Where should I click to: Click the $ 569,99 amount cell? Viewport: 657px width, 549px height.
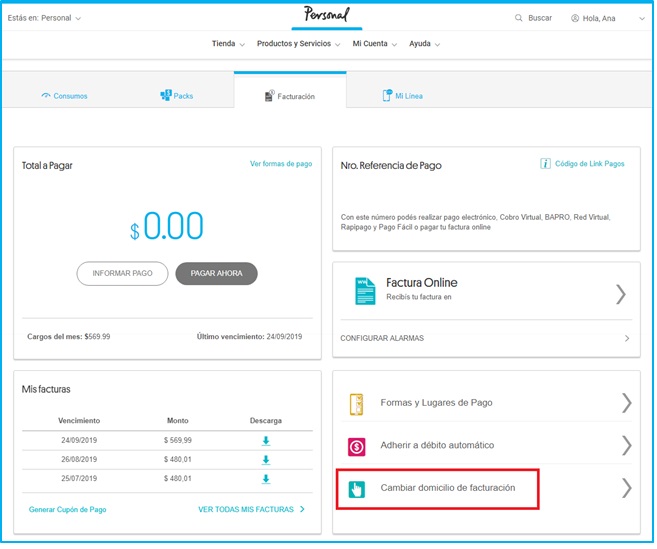[x=179, y=442]
